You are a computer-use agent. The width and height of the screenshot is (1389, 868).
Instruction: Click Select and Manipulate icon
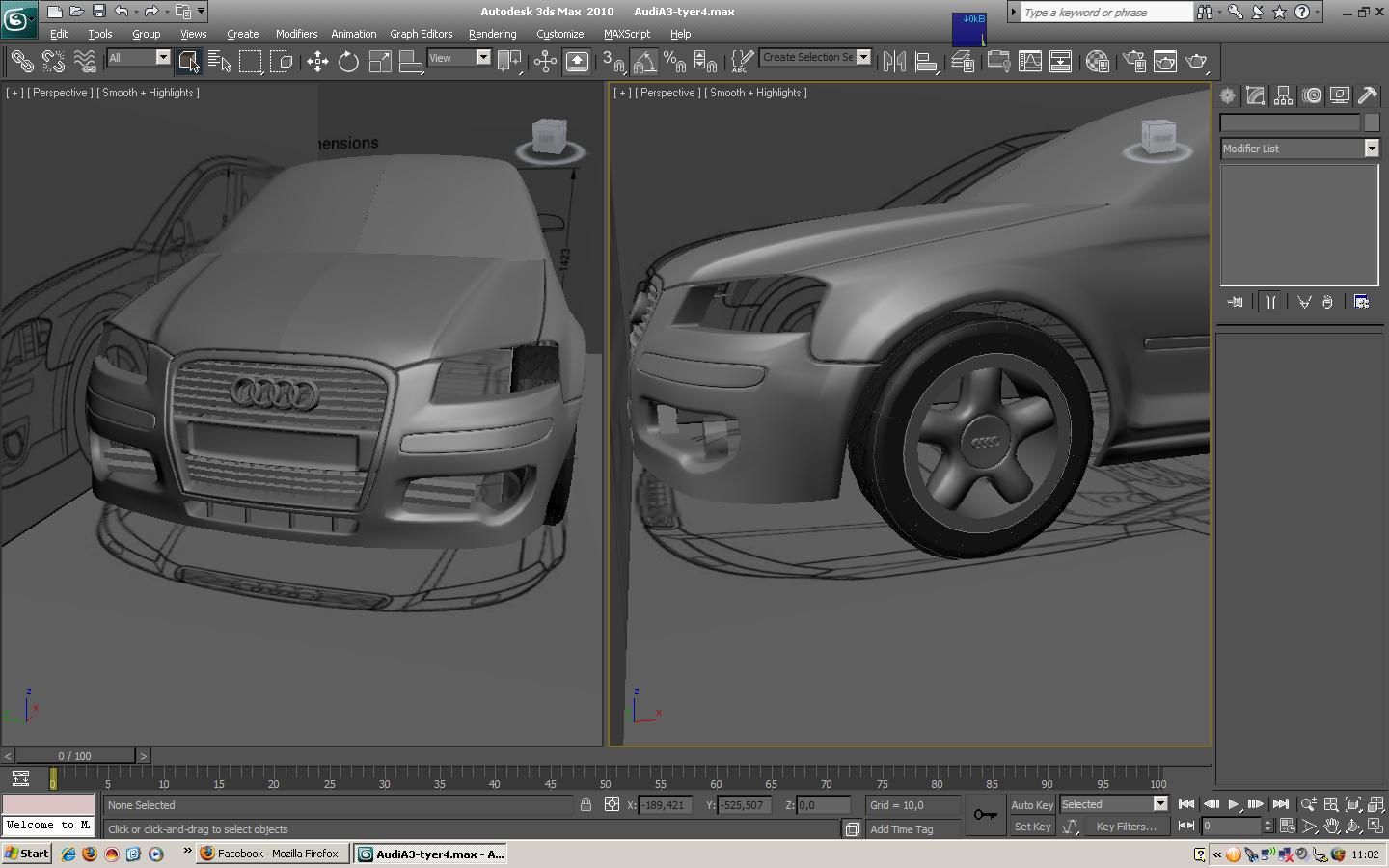pos(545,62)
